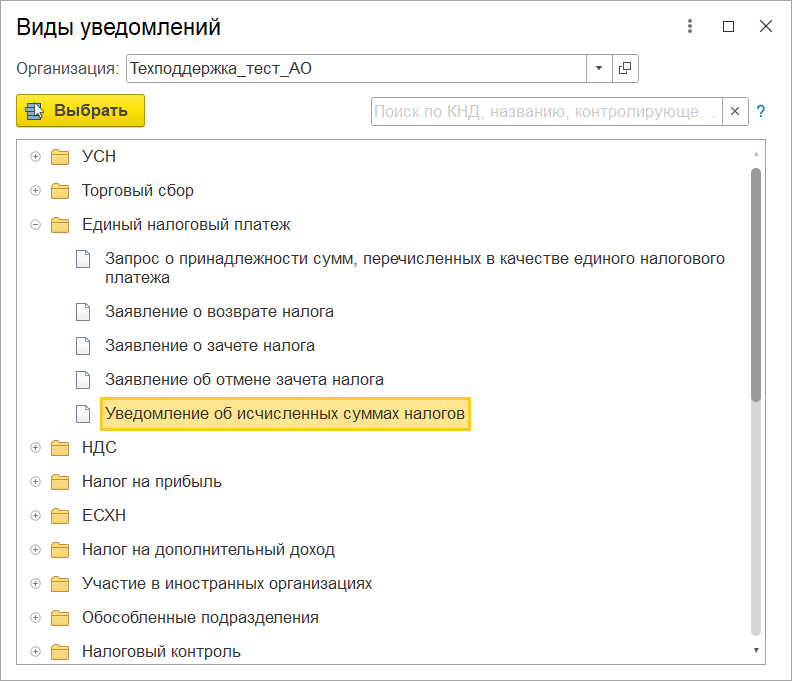The width and height of the screenshot is (792, 681).
Task: Select the УСН folder icon
Action: (x=60, y=157)
